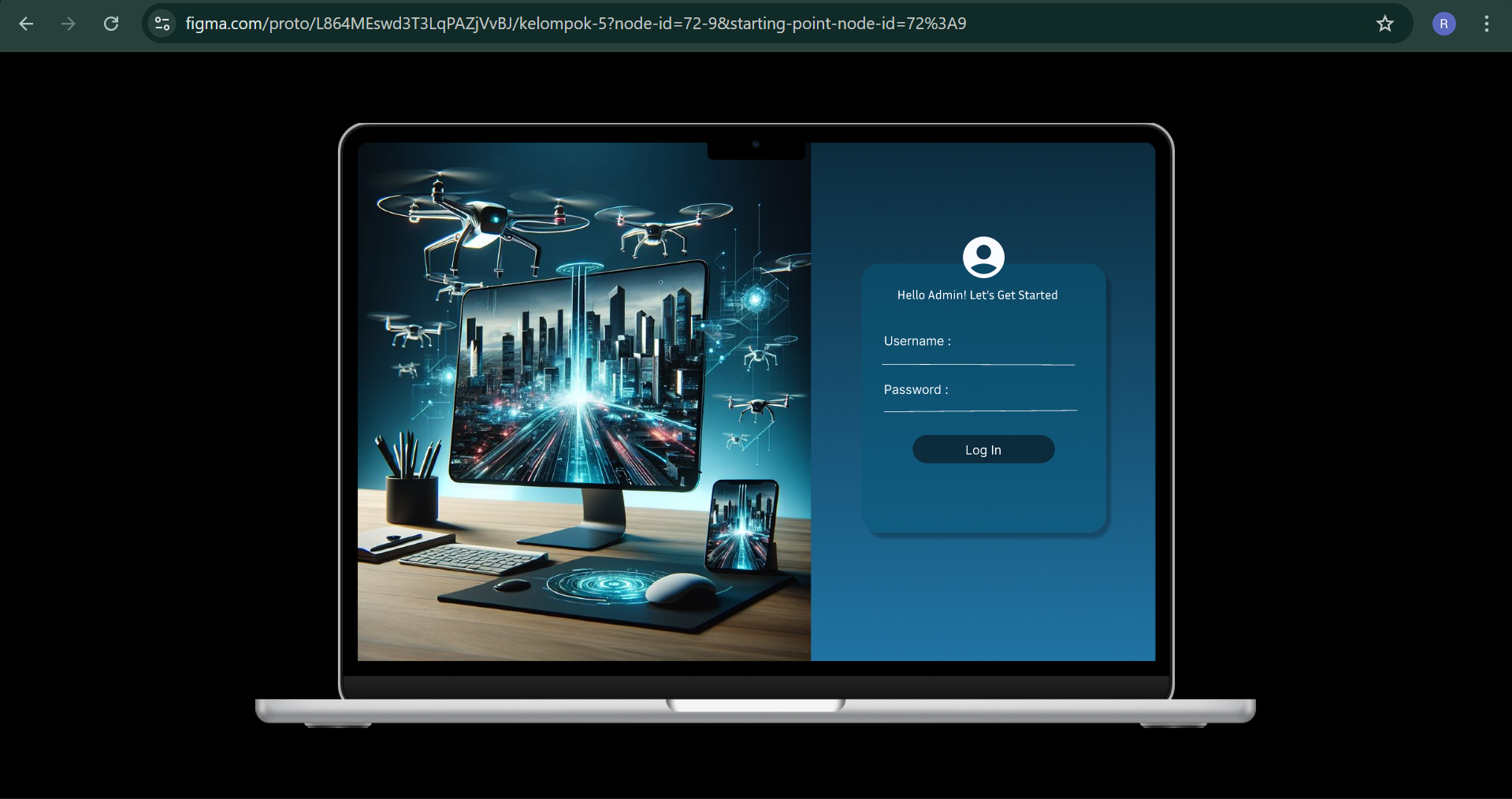This screenshot has width=1512, height=799.
Task: Click the Chrome profile avatar with letter R
Action: [x=1443, y=24]
